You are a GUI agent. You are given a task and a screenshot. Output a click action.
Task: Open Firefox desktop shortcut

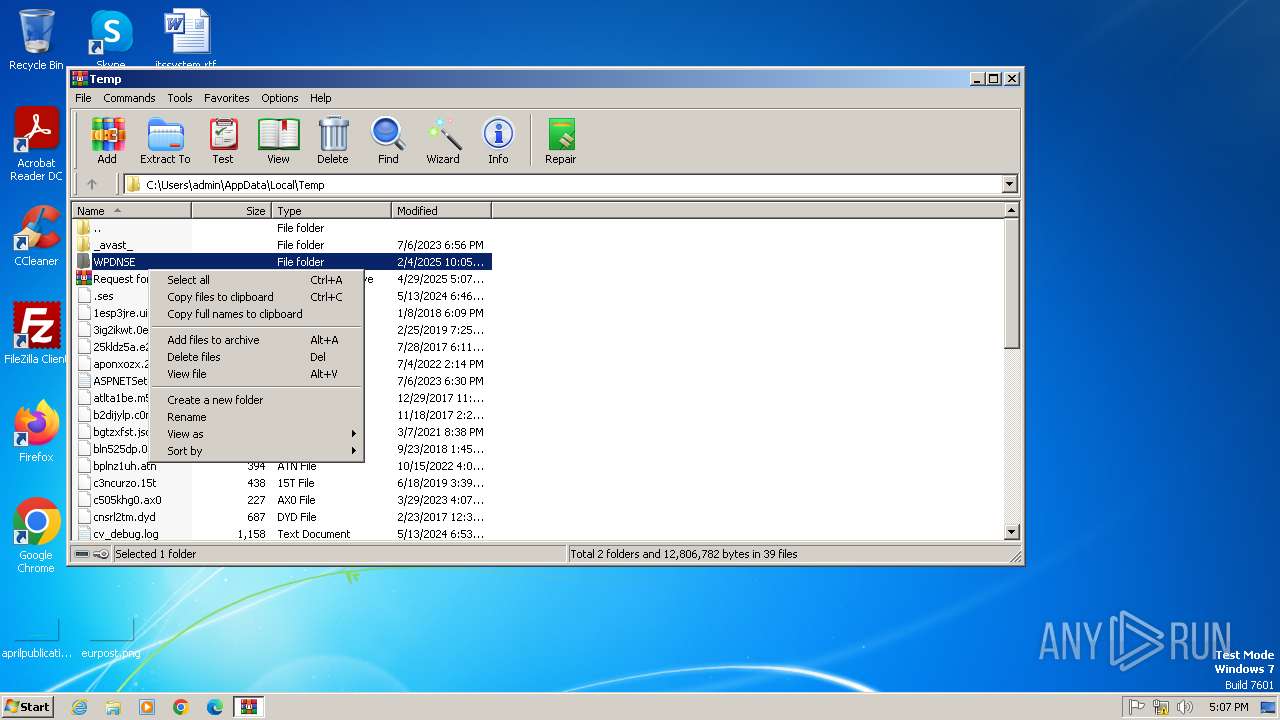point(36,432)
